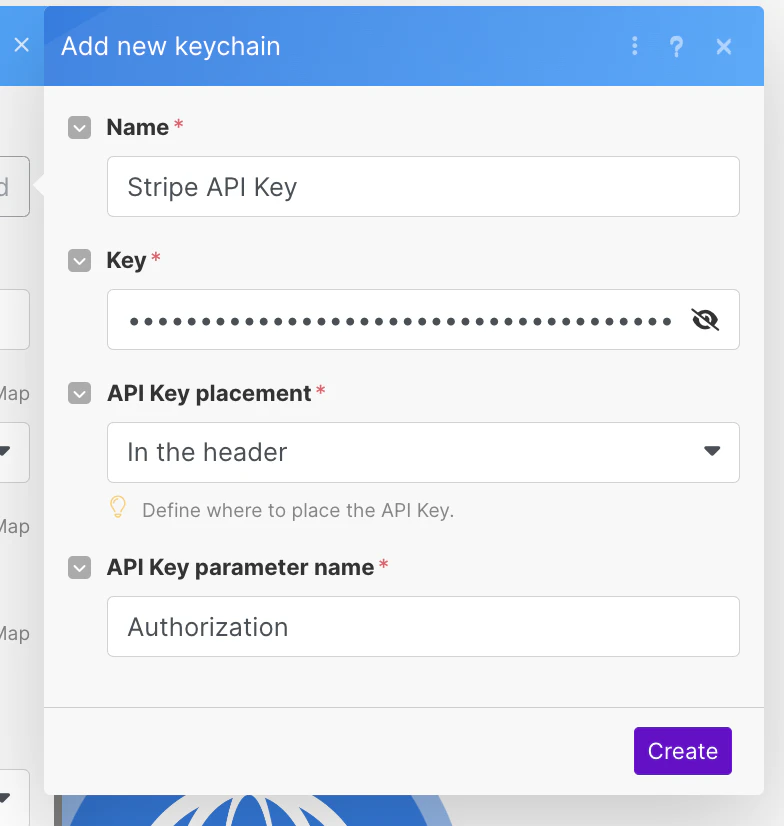Click the Add new keychain title

[171, 46]
